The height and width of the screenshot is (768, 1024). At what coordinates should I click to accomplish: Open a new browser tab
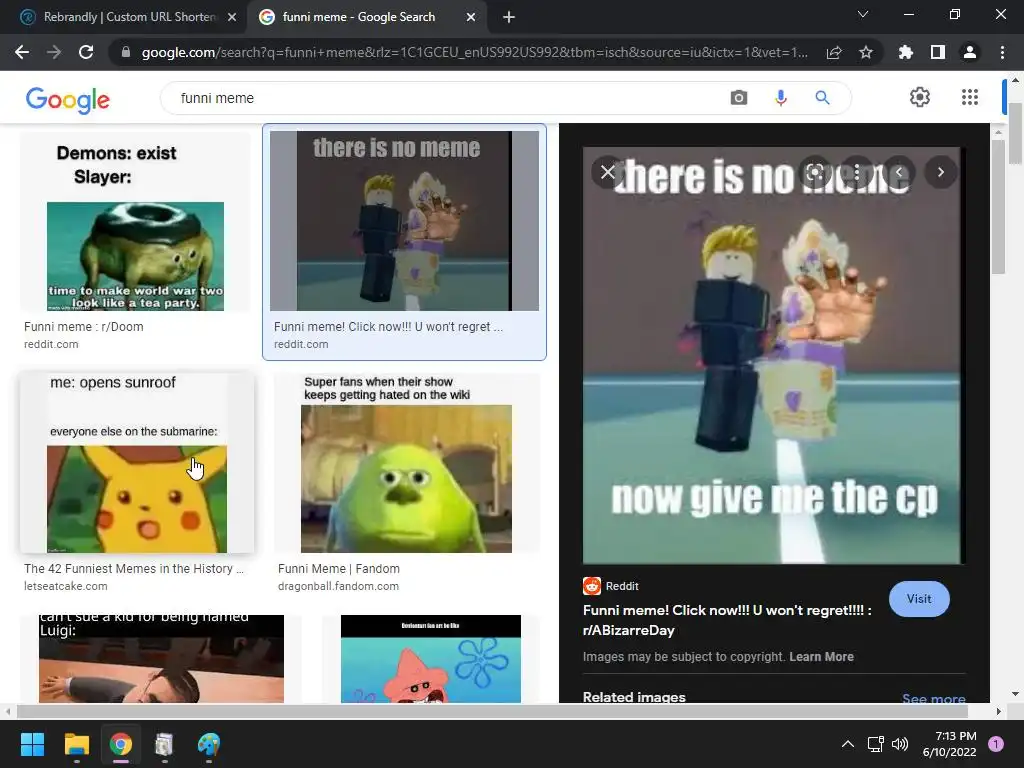click(509, 17)
